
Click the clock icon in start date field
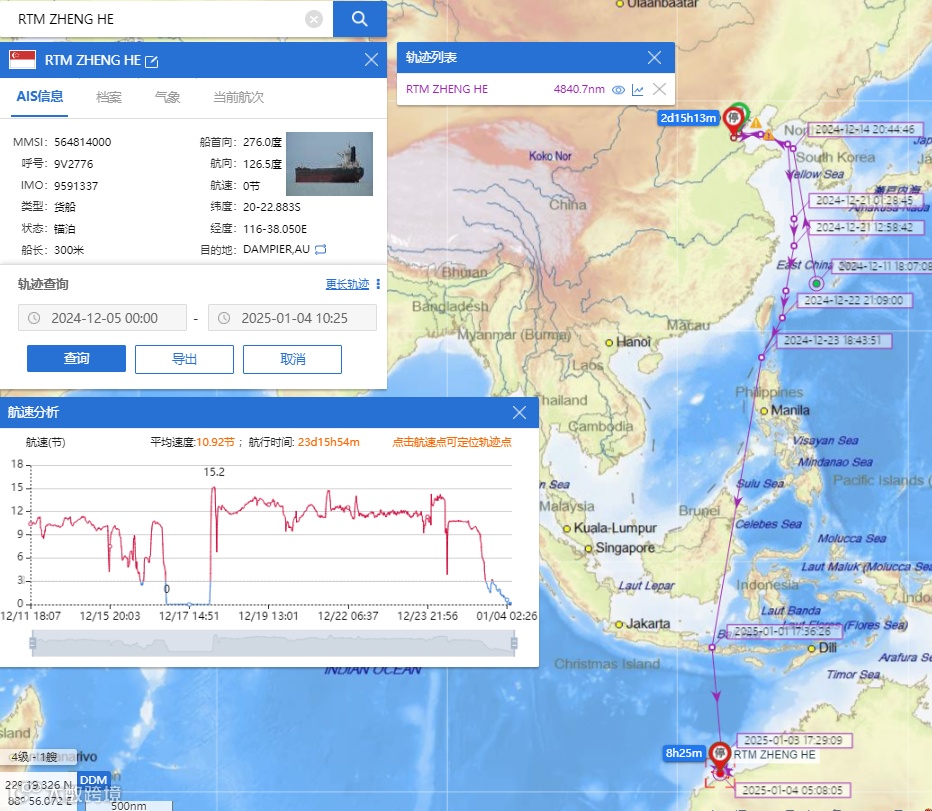pos(34,318)
